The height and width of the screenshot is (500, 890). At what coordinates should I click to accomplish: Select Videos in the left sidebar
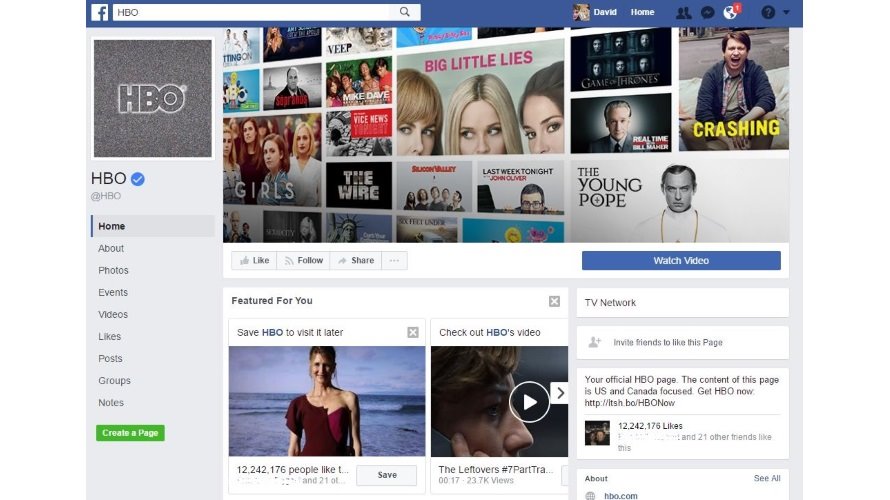(113, 314)
